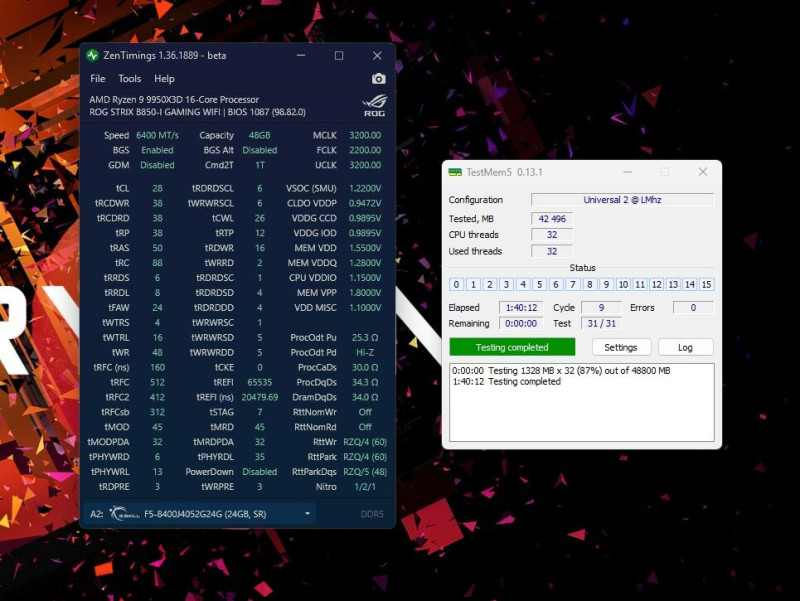Click the tRFC (ns) value 160
The width and height of the screenshot is (800, 601).
click(157, 367)
